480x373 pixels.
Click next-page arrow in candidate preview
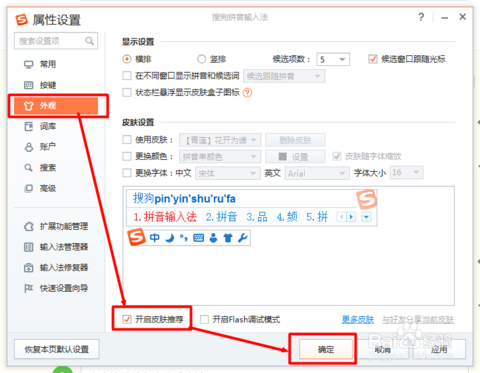point(351,217)
